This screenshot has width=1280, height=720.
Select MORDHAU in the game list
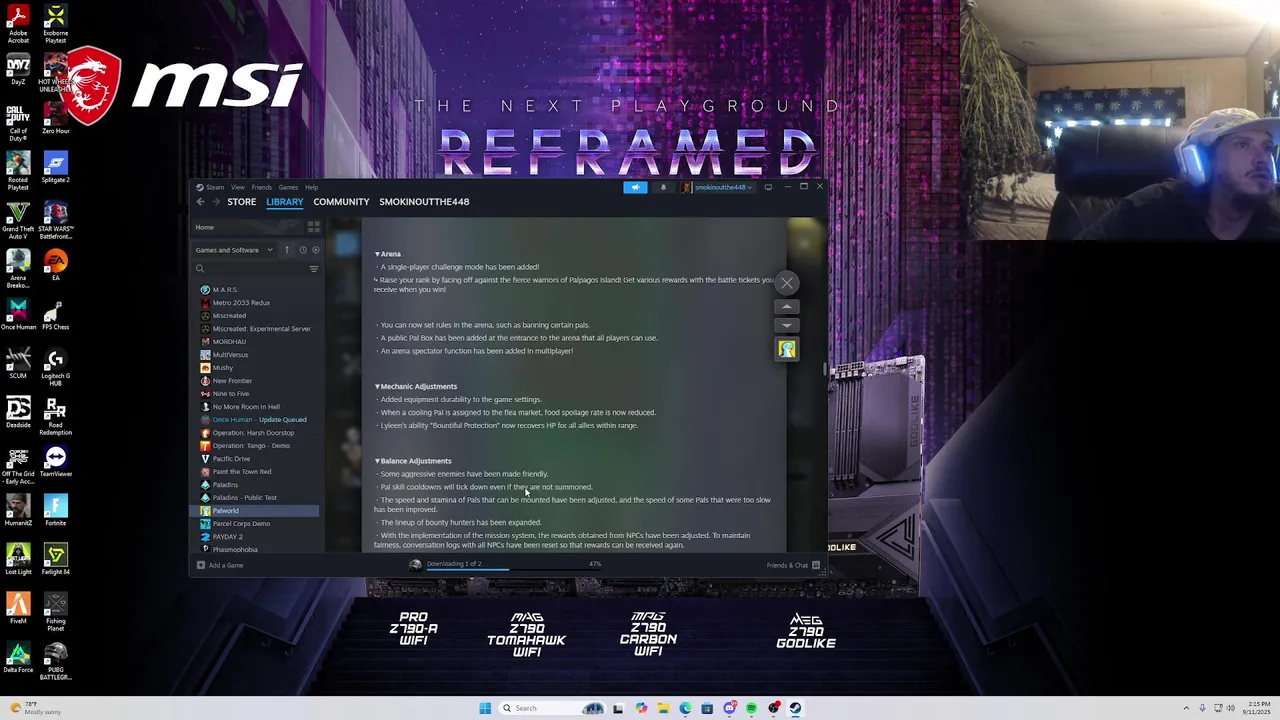coord(229,342)
